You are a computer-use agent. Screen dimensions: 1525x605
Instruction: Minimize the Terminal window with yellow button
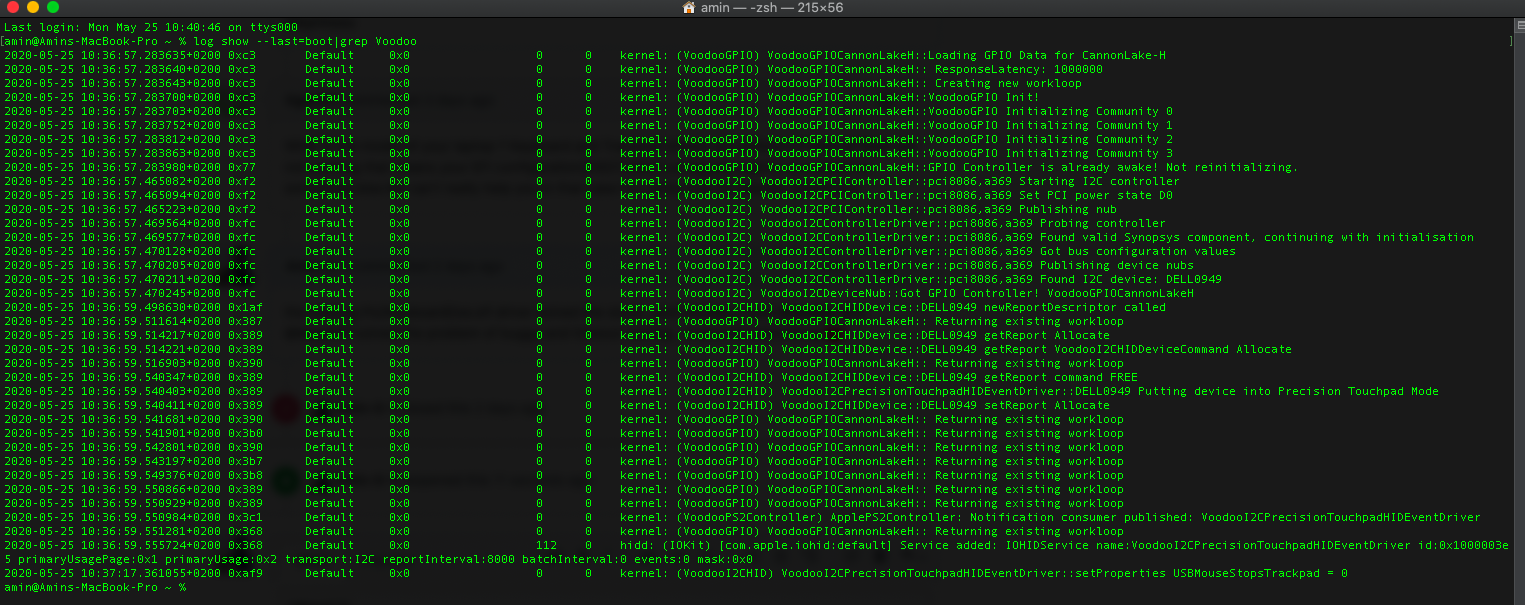pyautogui.click(x=33, y=7)
